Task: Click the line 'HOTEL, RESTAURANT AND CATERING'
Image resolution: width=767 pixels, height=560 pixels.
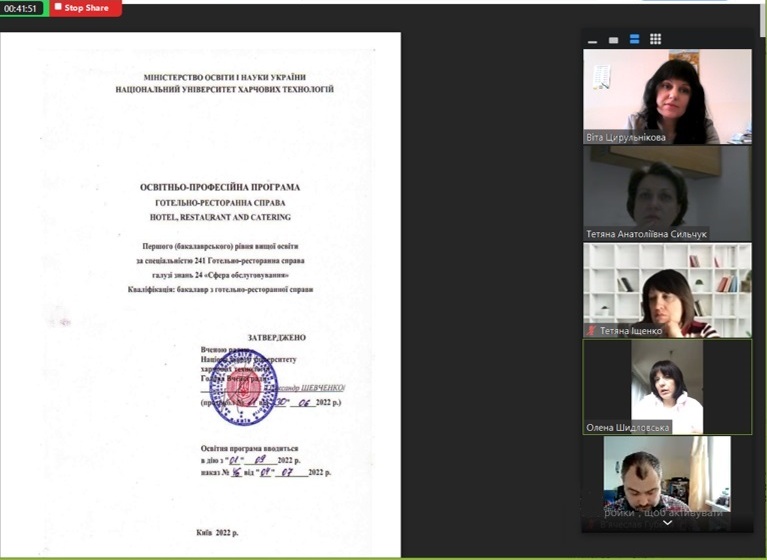Action: pos(220,217)
